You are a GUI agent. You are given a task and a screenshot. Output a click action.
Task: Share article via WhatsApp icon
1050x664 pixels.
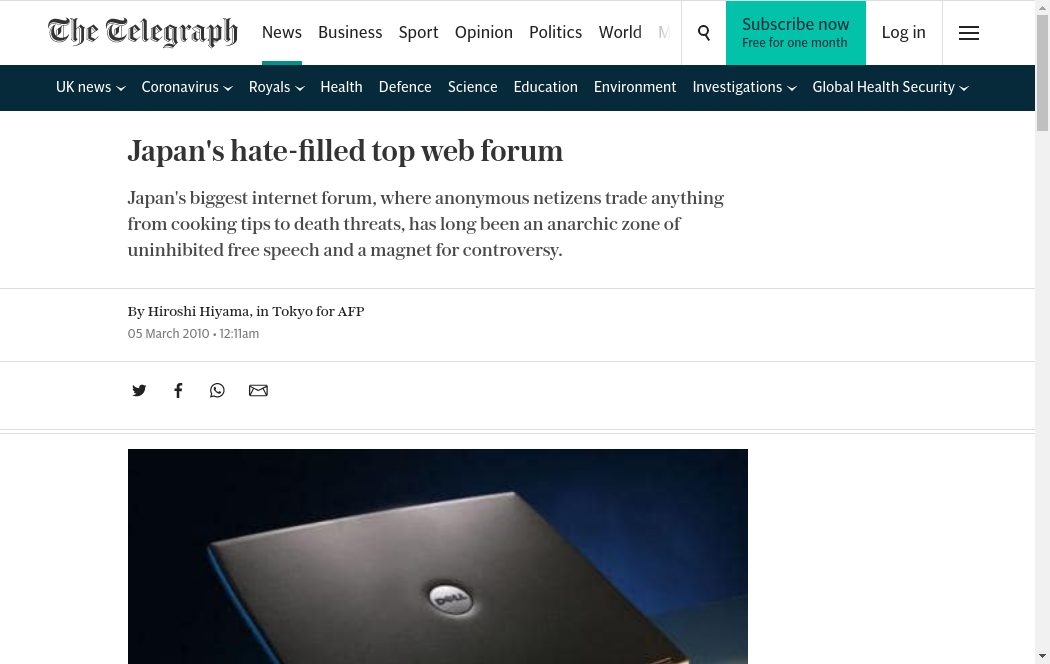point(217,390)
